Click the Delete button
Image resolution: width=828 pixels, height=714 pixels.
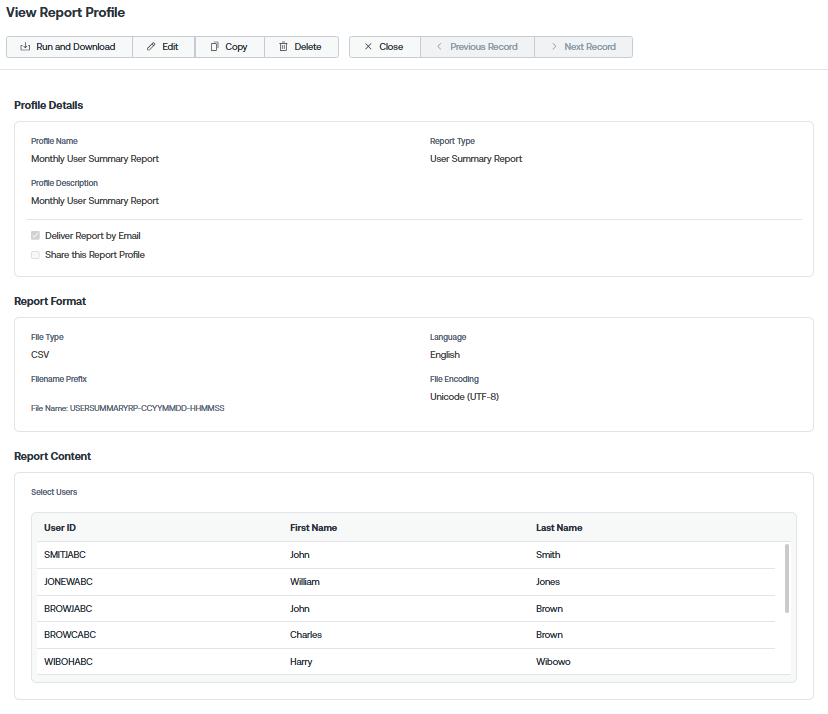point(302,47)
